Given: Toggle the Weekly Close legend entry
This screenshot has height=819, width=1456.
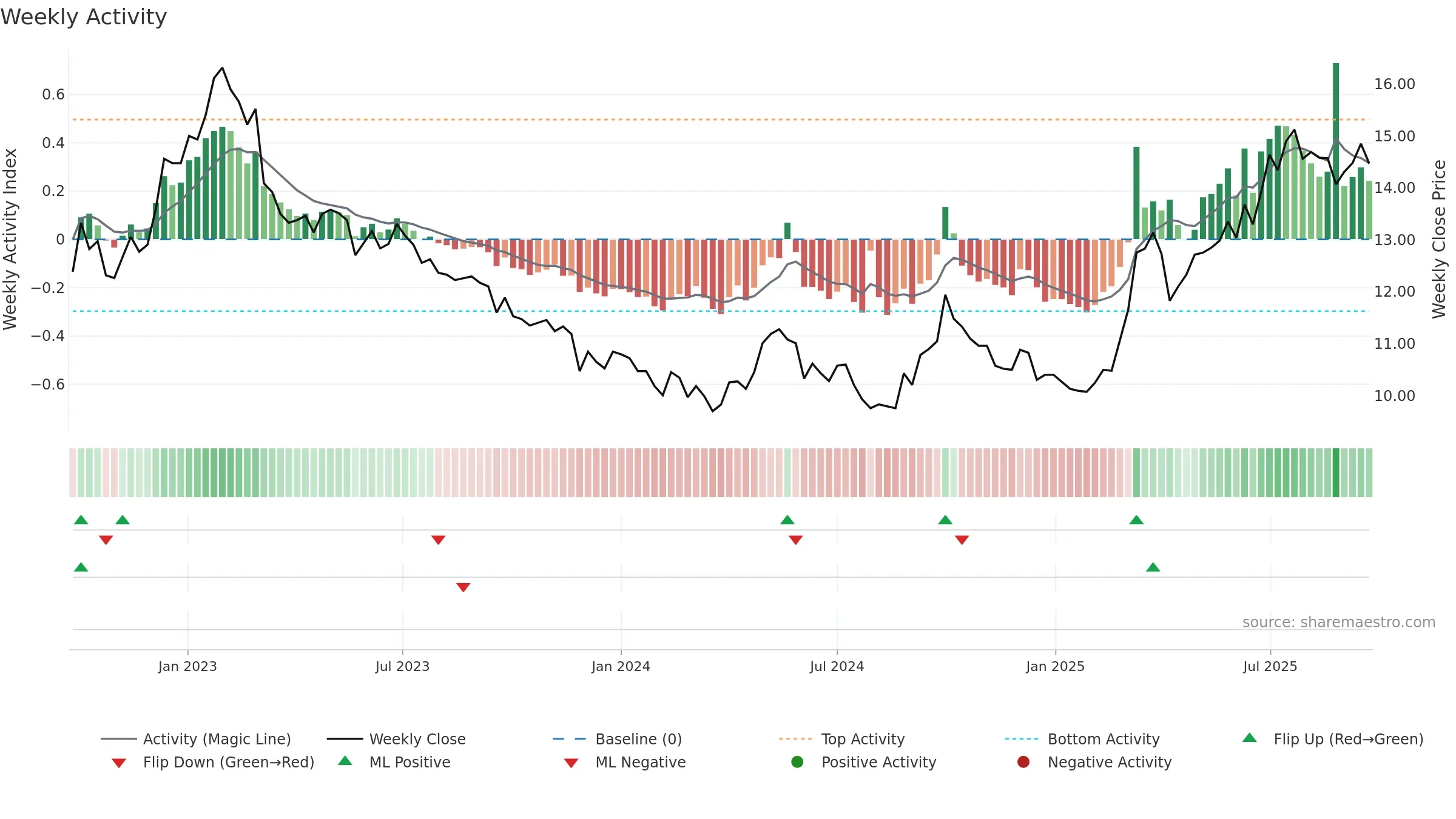Looking at the screenshot, I should tap(396, 739).
